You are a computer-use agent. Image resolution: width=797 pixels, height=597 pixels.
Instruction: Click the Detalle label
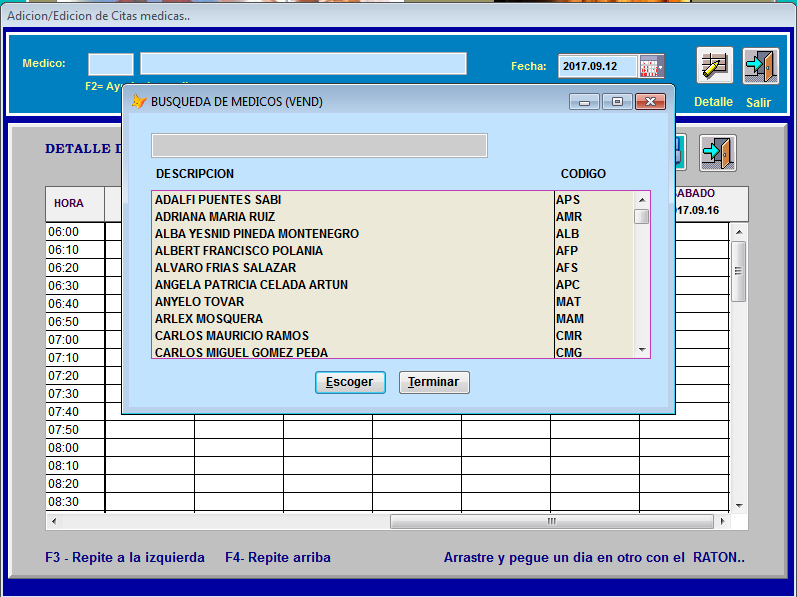[x=714, y=102]
